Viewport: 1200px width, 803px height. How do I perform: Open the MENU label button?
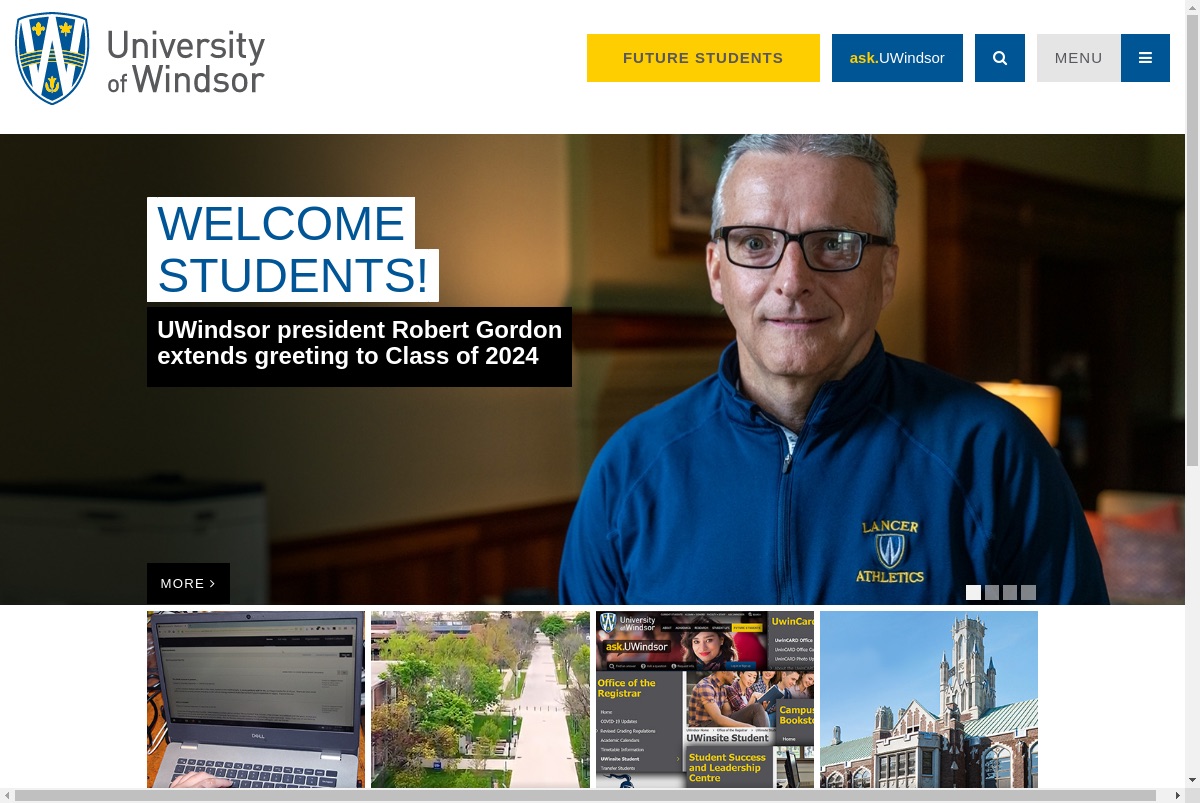pos(1079,58)
